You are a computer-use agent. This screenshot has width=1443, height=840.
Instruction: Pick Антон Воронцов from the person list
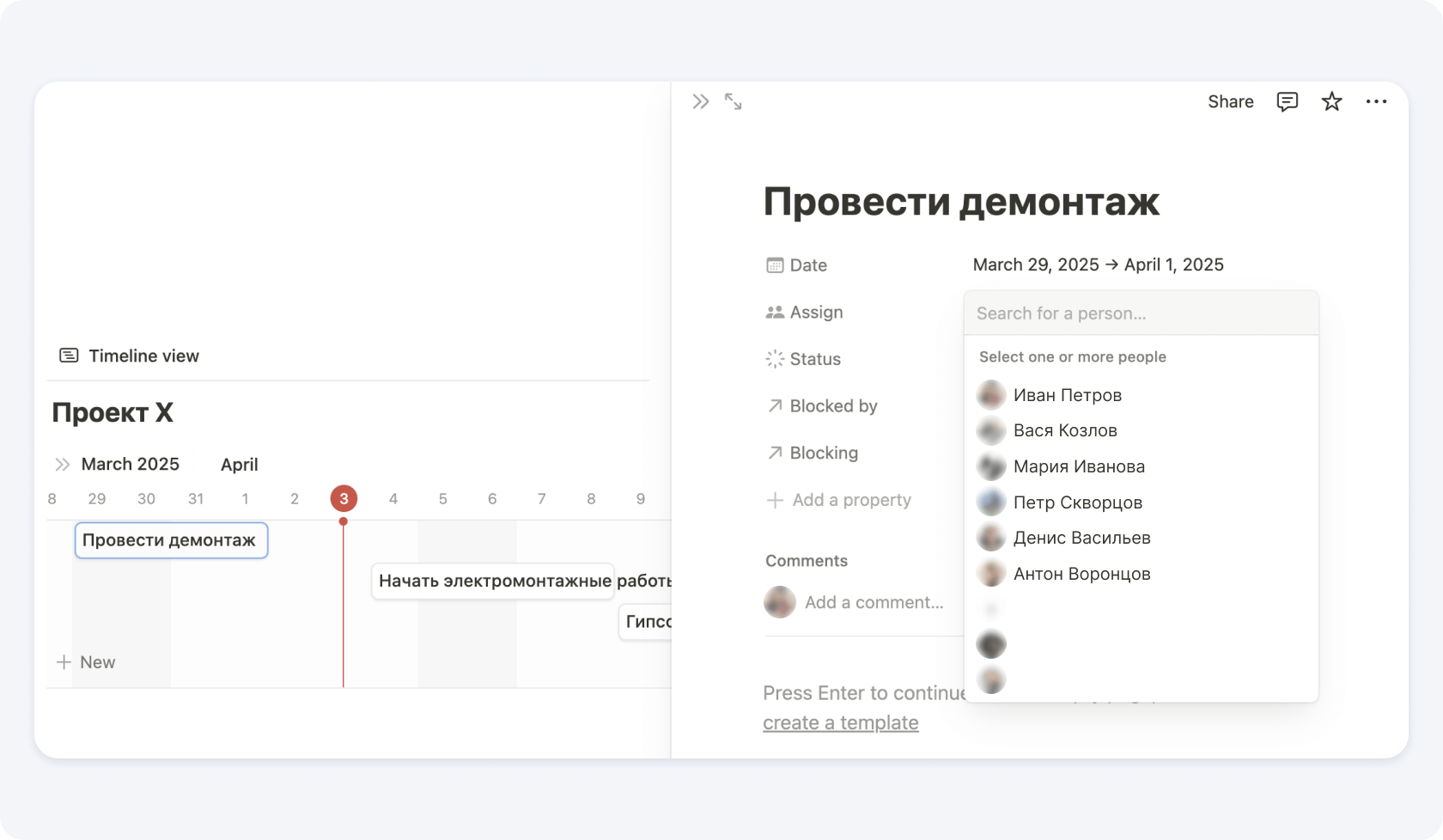pos(1081,574)
